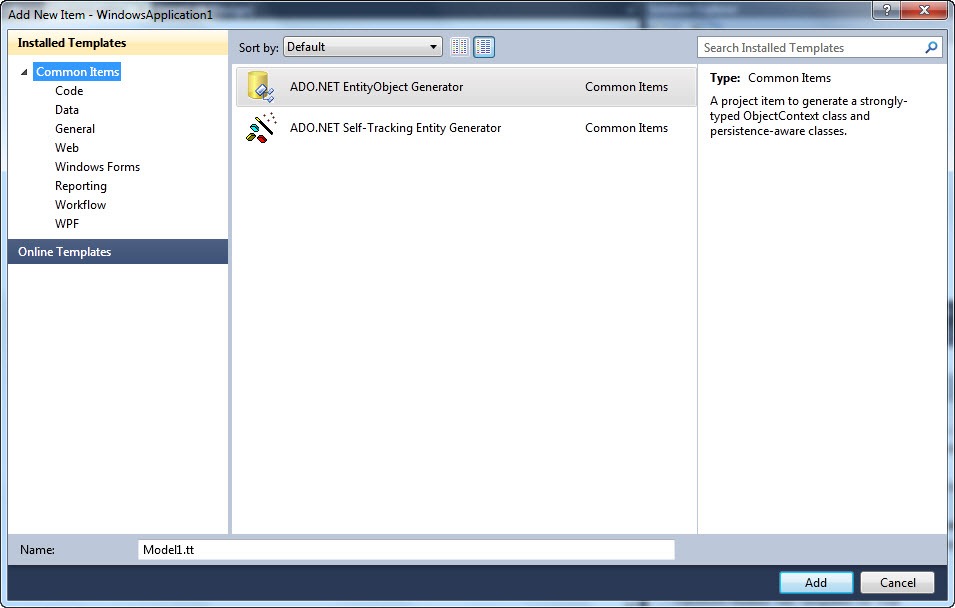Viewport: 955px width, 608px height.
Task: Click the Name field containing Model1.tt
Action: coord(406,550)
